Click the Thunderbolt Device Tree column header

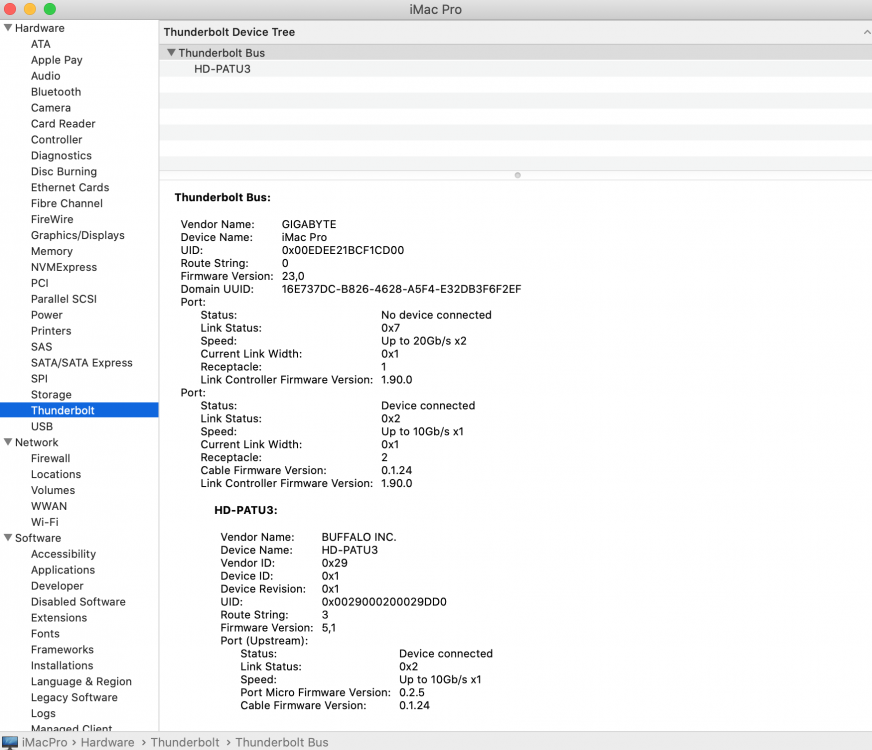pos(515,32)
